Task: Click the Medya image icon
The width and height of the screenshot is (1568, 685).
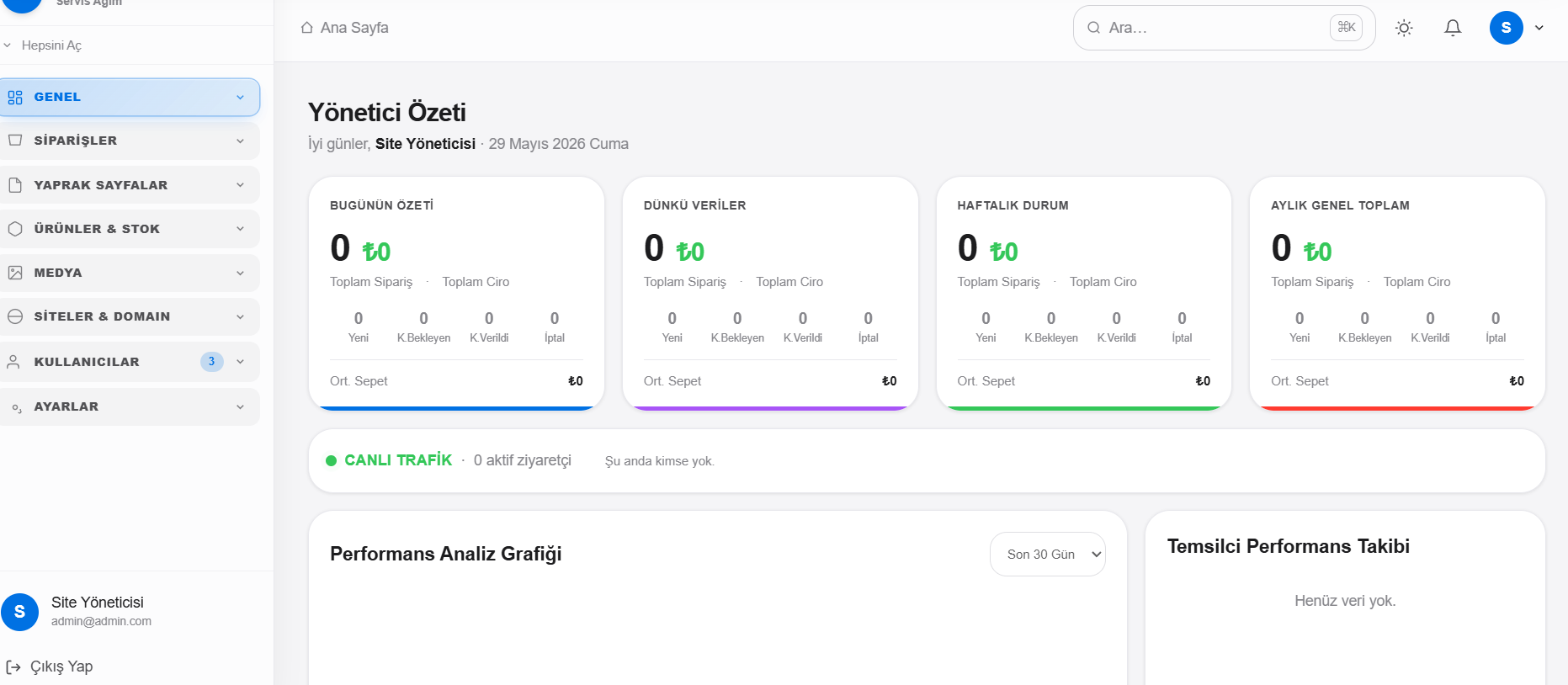Action: click(15, 273)
